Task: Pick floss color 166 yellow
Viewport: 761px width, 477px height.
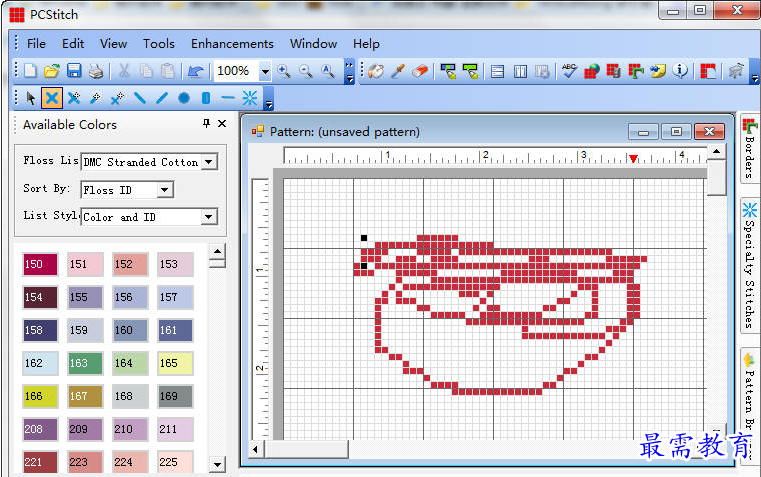Action: click(x=40, y=396)
